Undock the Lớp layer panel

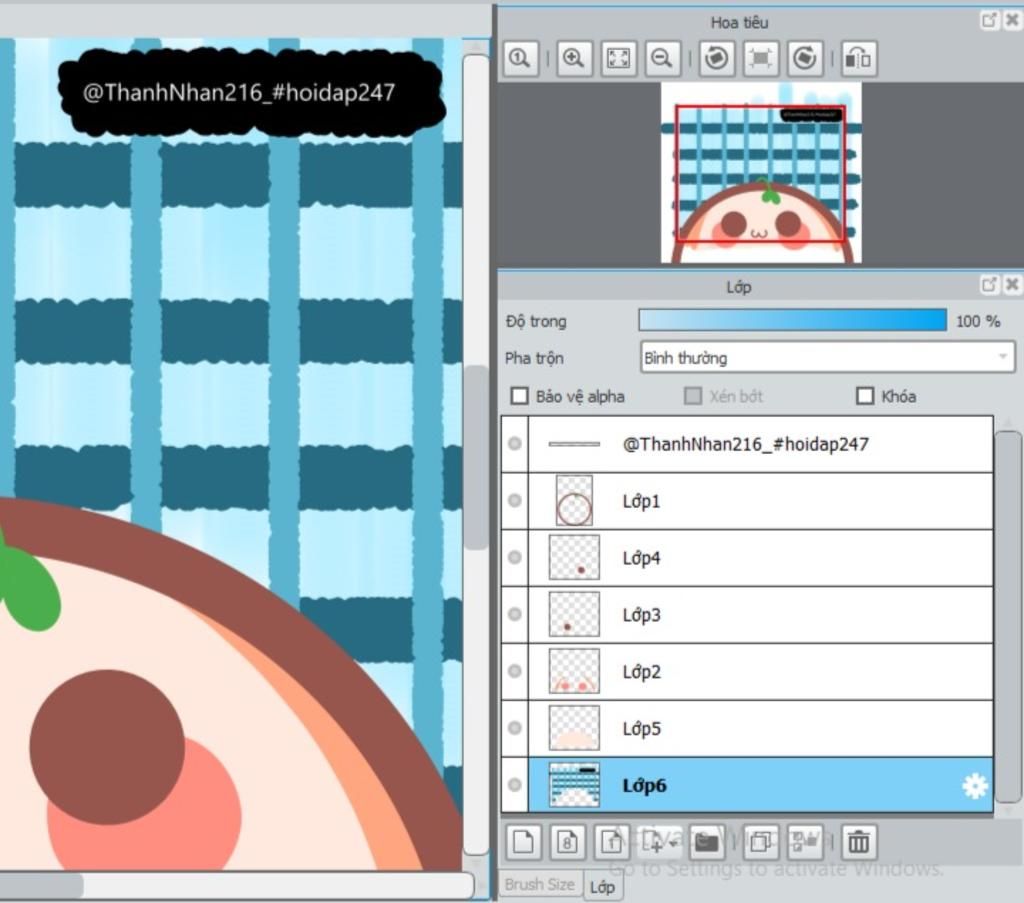tap(989, 285)
